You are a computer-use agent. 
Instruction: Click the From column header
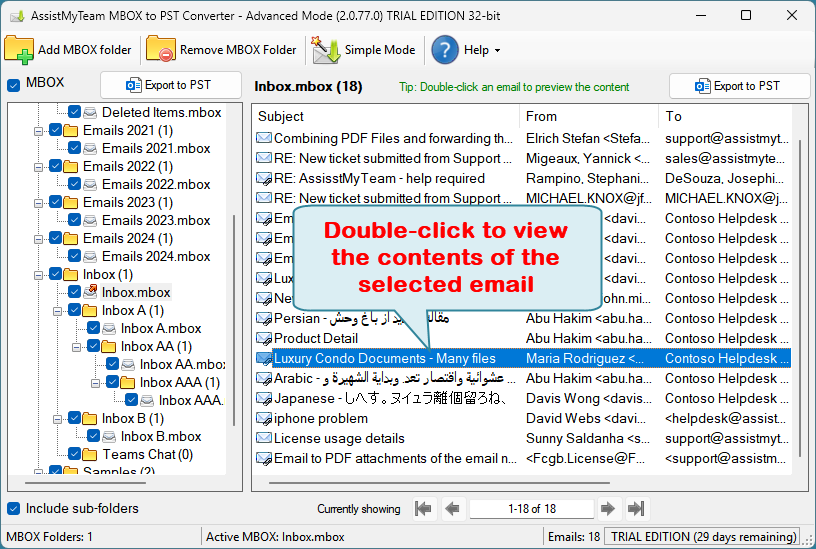pos(589,117)
